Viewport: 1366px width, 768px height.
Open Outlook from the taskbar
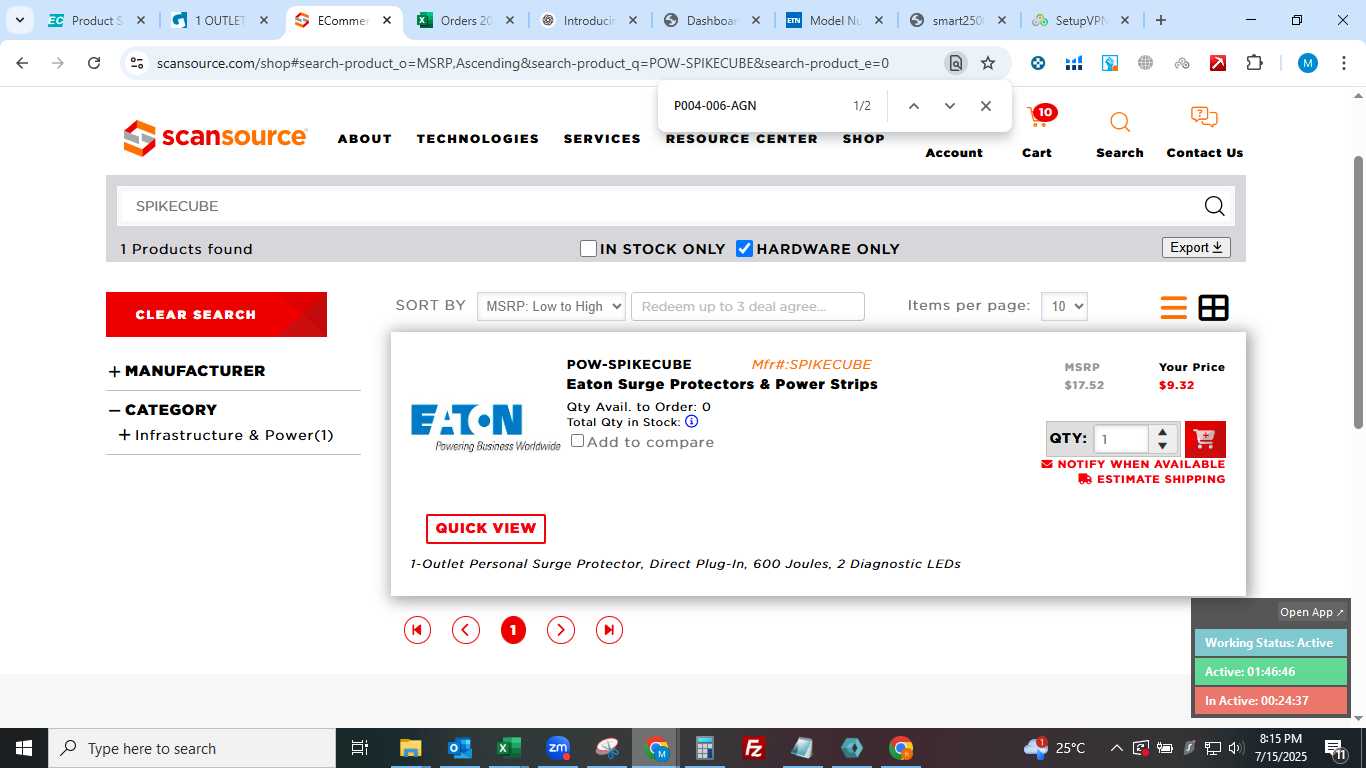tap(460, 748)
